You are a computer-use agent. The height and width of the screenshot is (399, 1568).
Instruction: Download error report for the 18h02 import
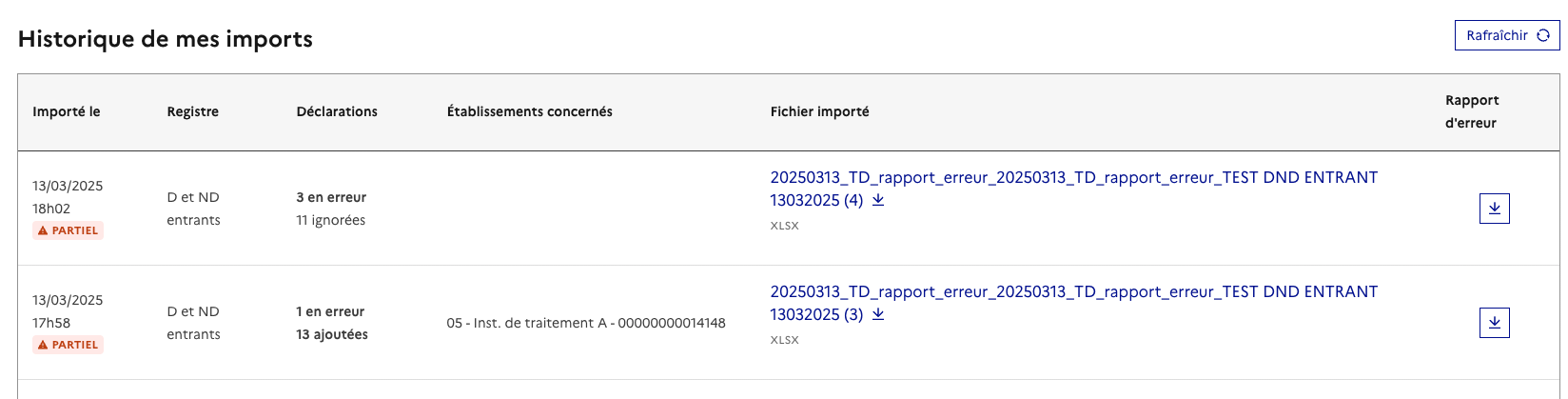coord(1494,209)
